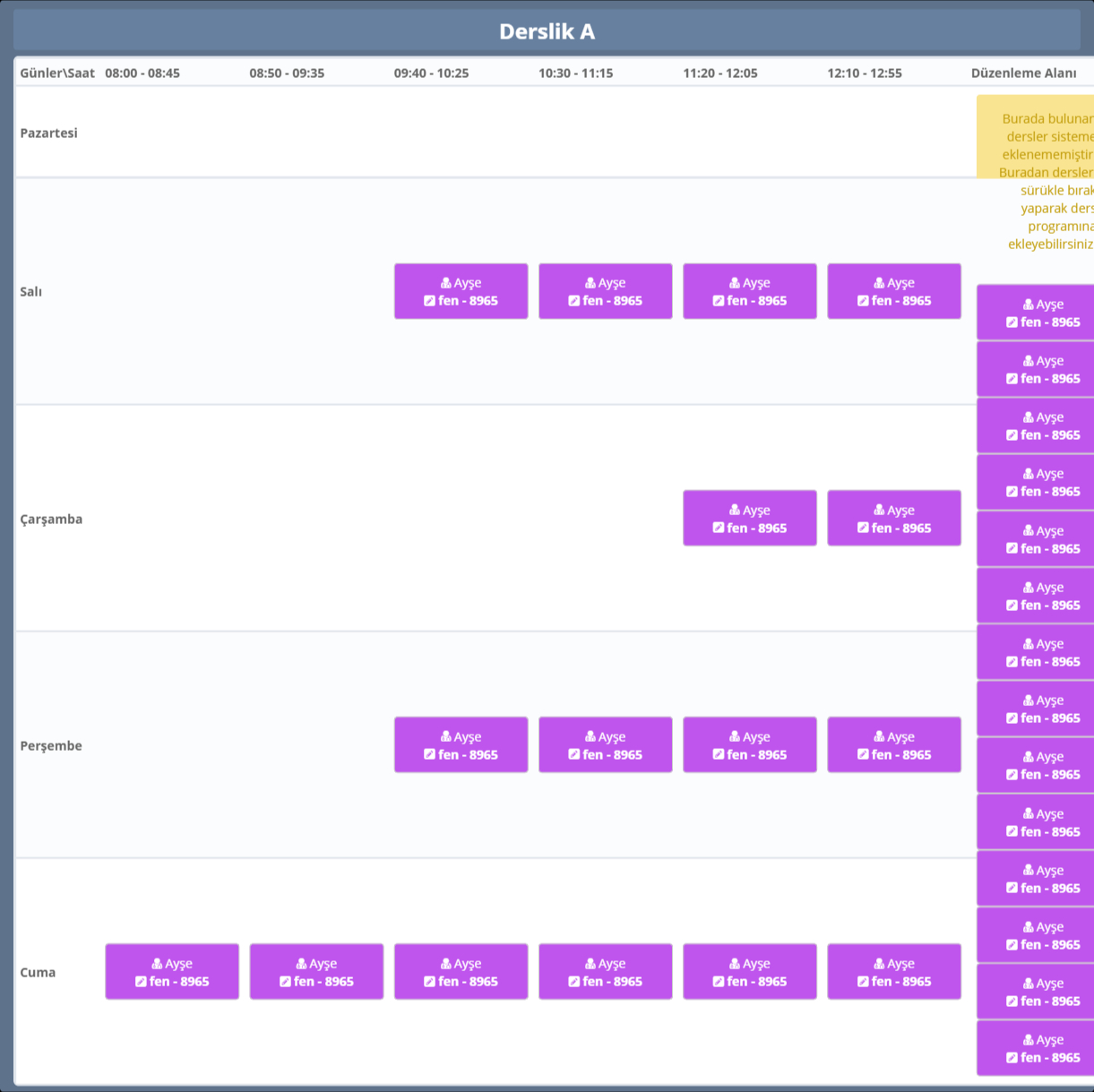Click edit icon on first Düzenleme Alanı card
Screen dimensions: 1094x1092
[x=1012, y=322]
